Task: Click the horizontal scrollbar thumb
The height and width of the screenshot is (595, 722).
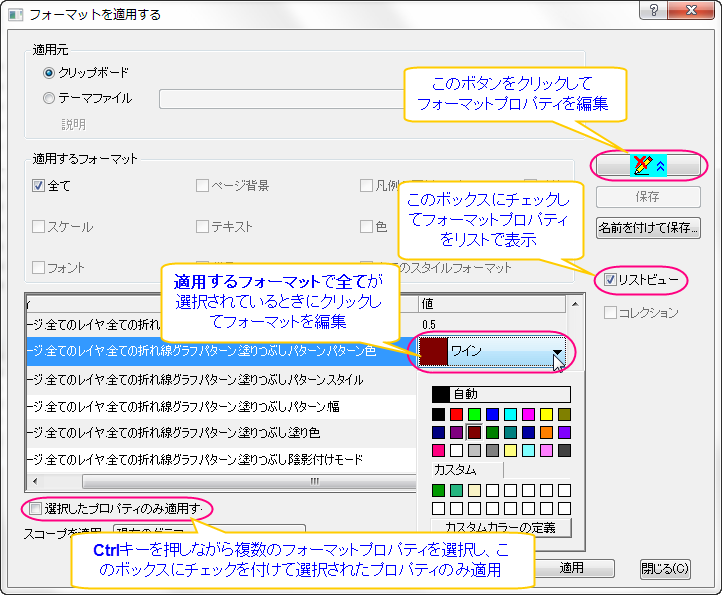Action: [x=249, y=482]
